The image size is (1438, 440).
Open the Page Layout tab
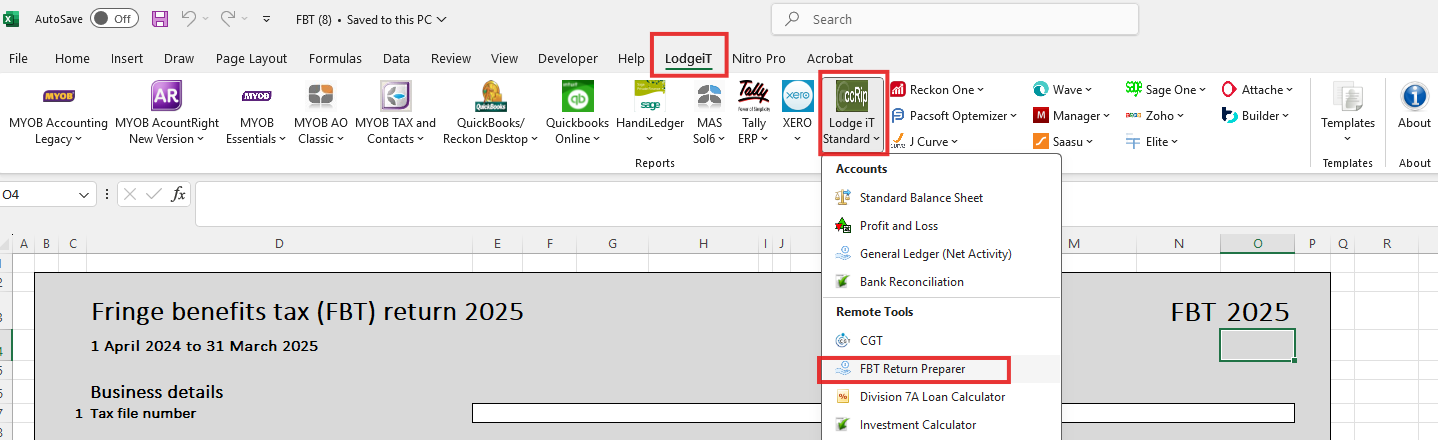251,59
